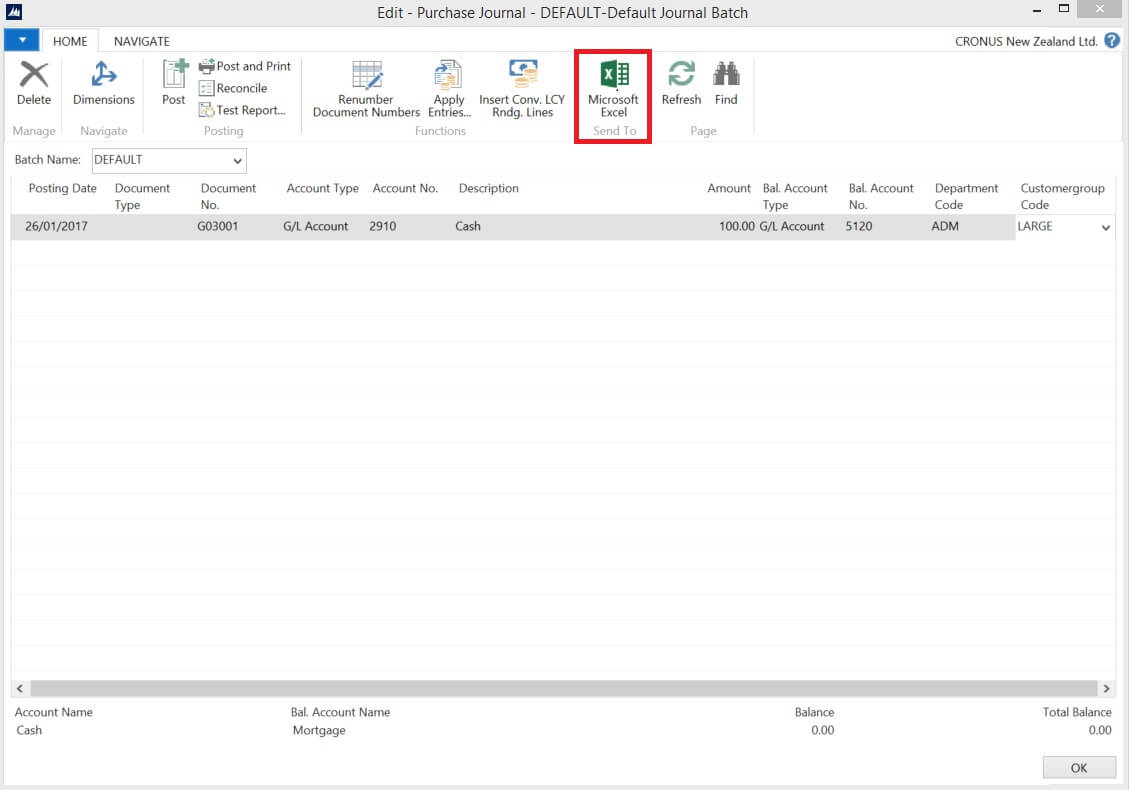Click the Document Type column header
Screen dimensions: 1129x790
tap(142, 196)
